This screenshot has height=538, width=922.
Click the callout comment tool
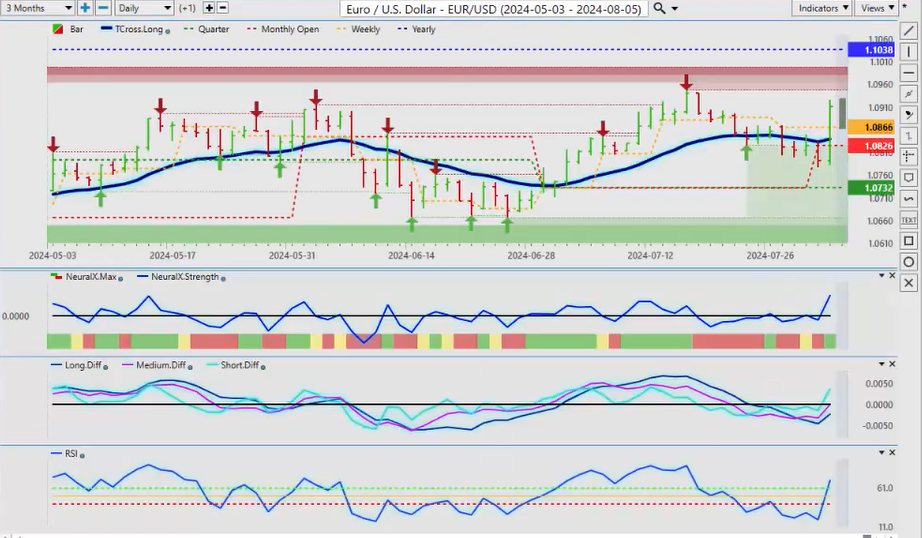(909, 177)
